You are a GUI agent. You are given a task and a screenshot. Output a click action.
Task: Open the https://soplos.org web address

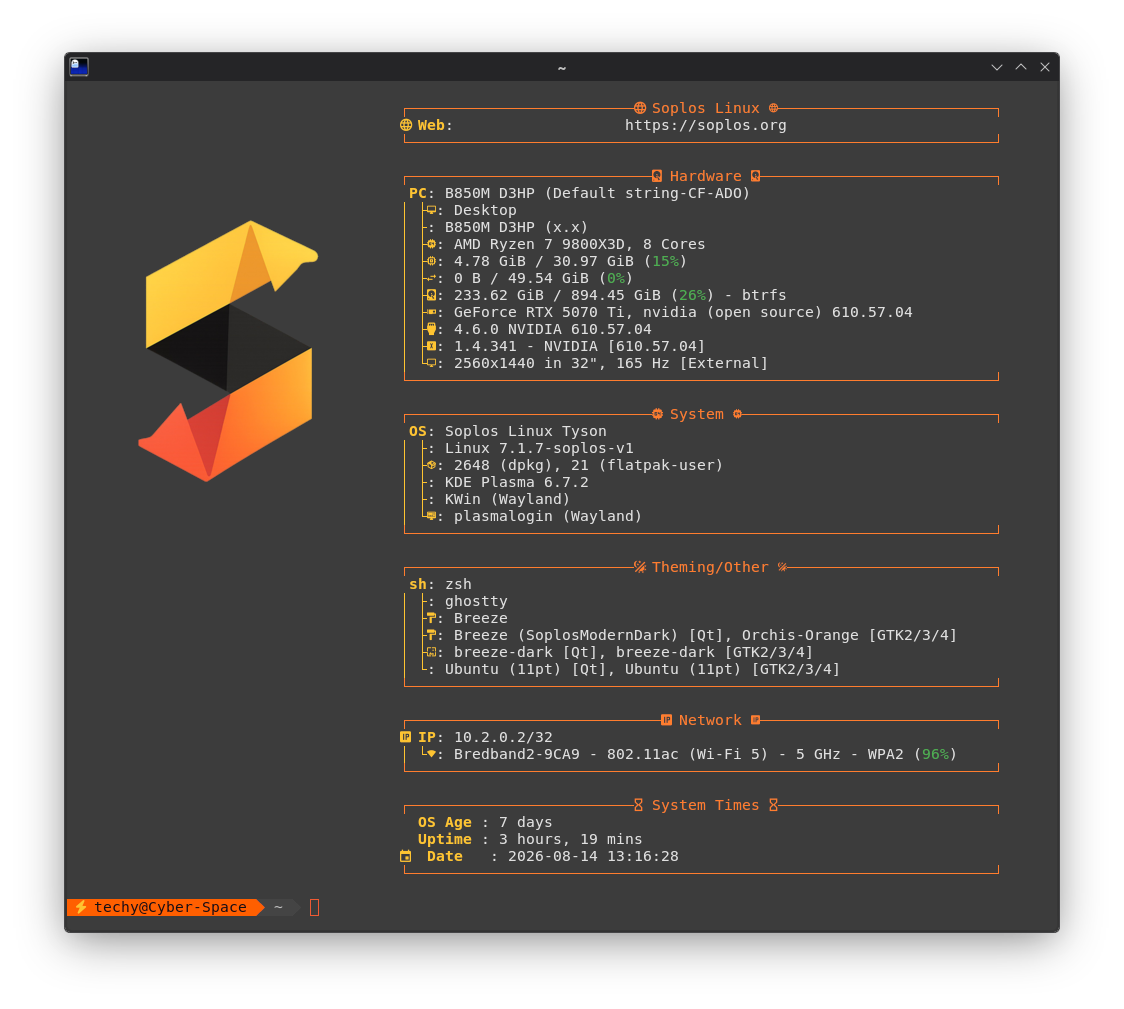tap(705, 125)
